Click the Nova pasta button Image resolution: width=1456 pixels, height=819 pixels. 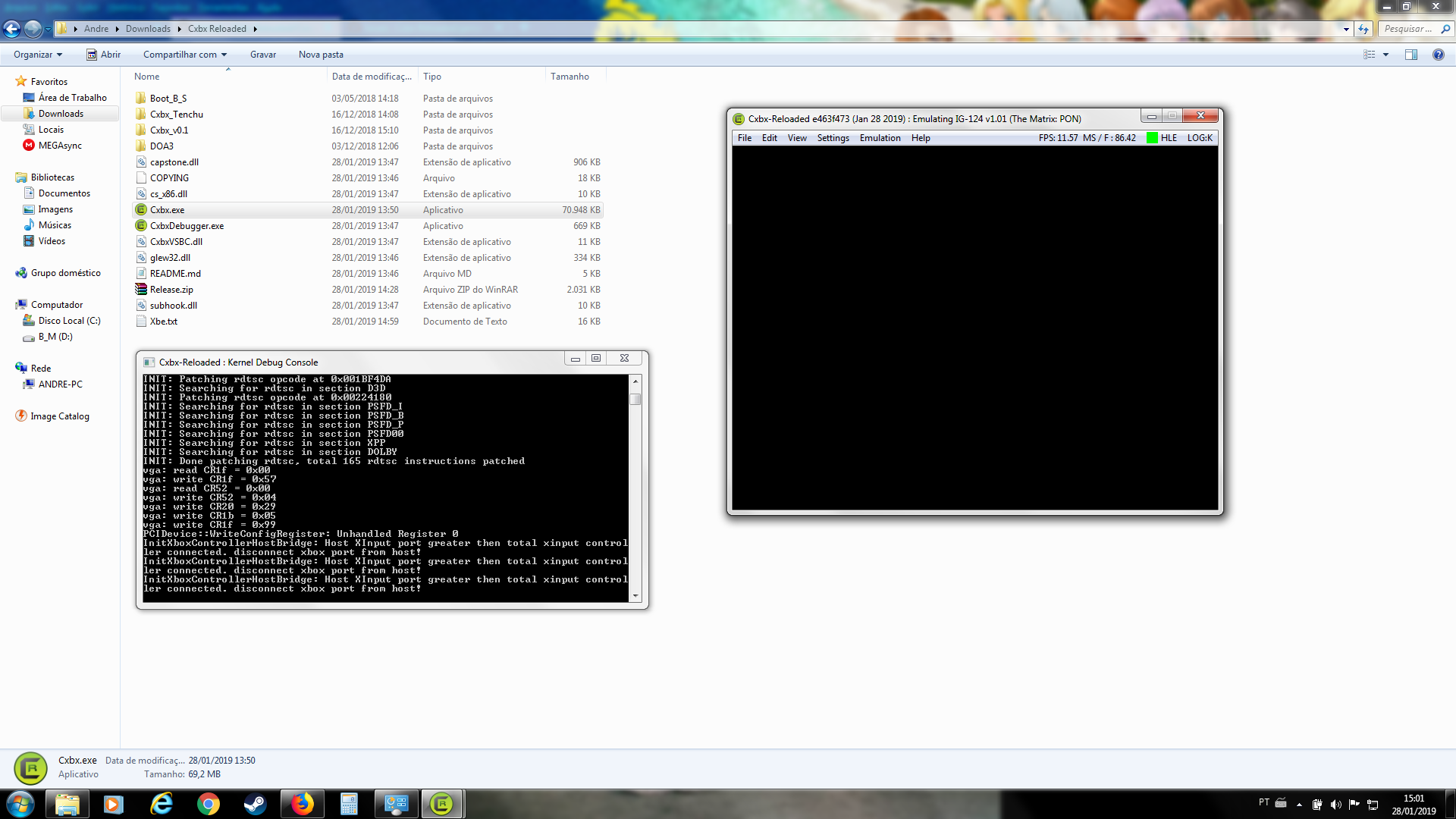[321, 55]
